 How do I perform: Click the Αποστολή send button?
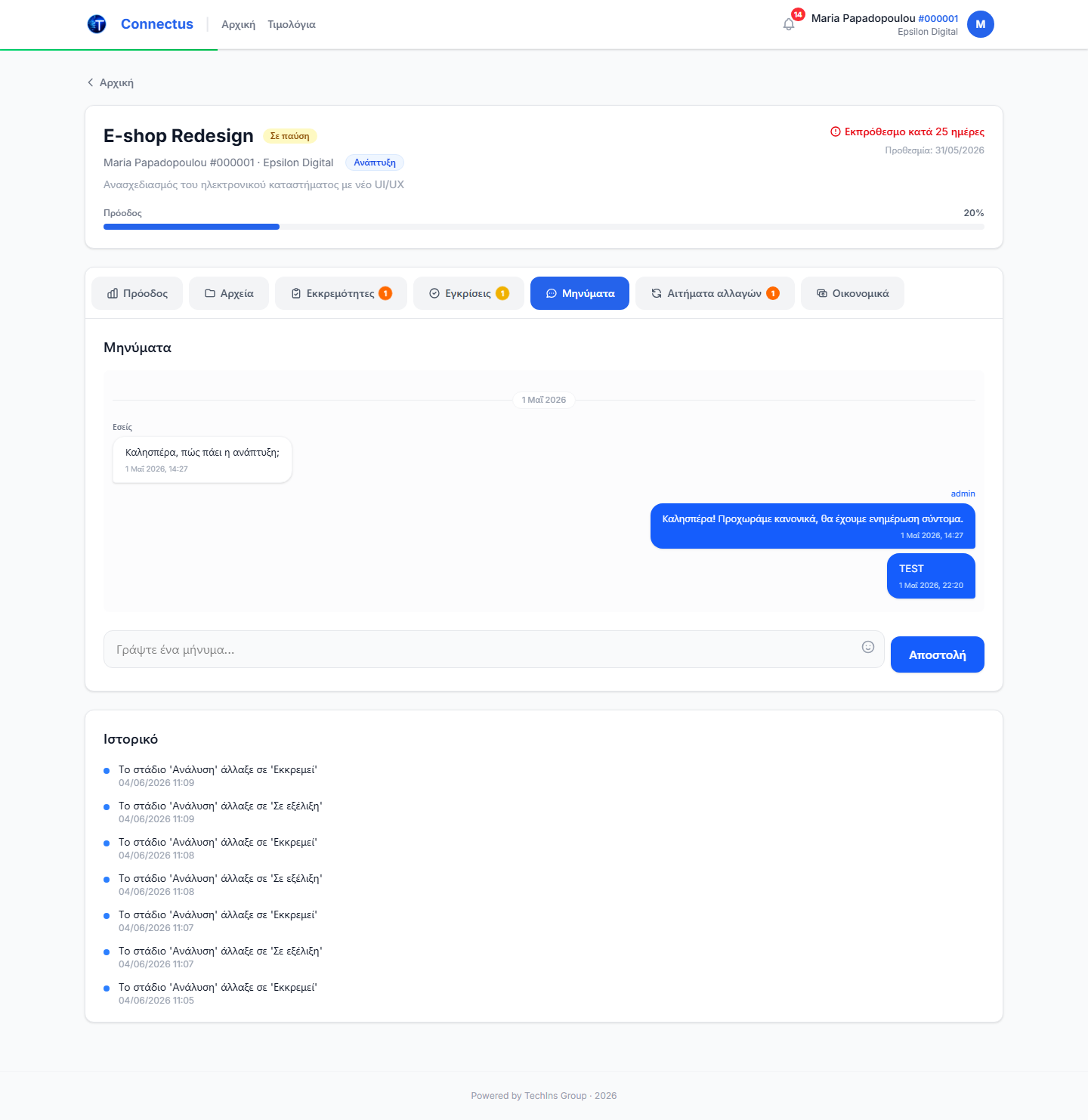click(938, 654)
